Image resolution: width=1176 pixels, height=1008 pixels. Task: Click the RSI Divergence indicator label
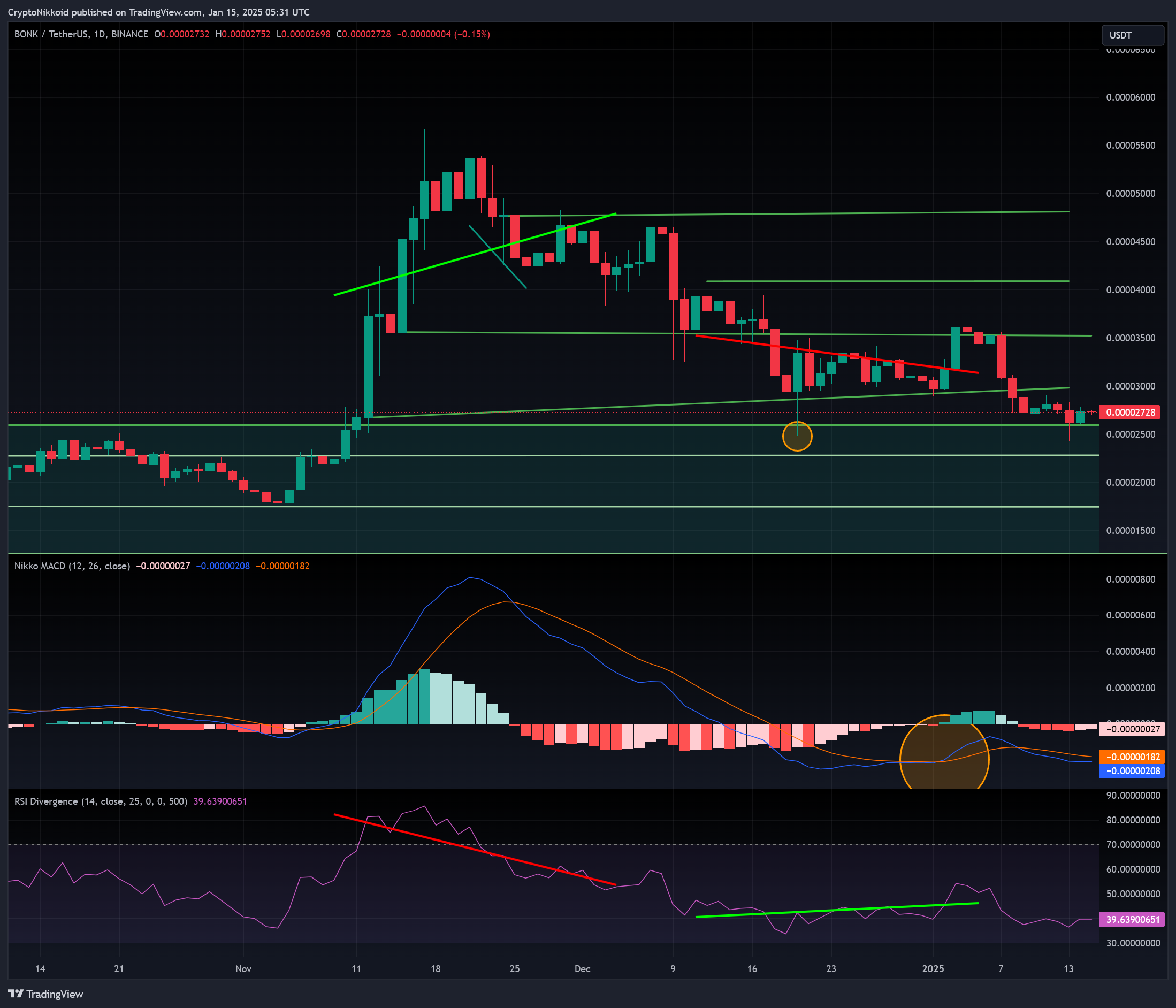pos(101,801)
